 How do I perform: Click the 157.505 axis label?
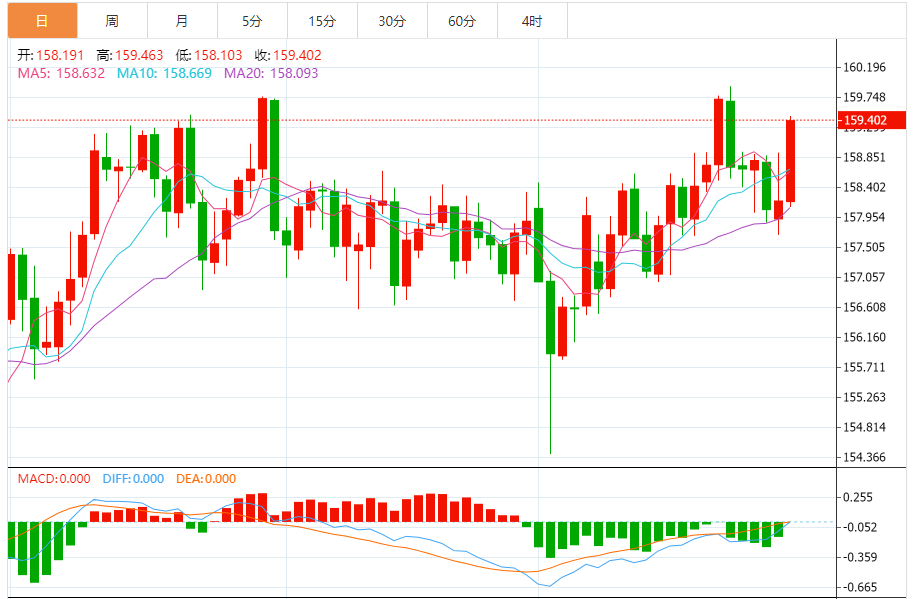pyautogui.click(x=864, y=247)
